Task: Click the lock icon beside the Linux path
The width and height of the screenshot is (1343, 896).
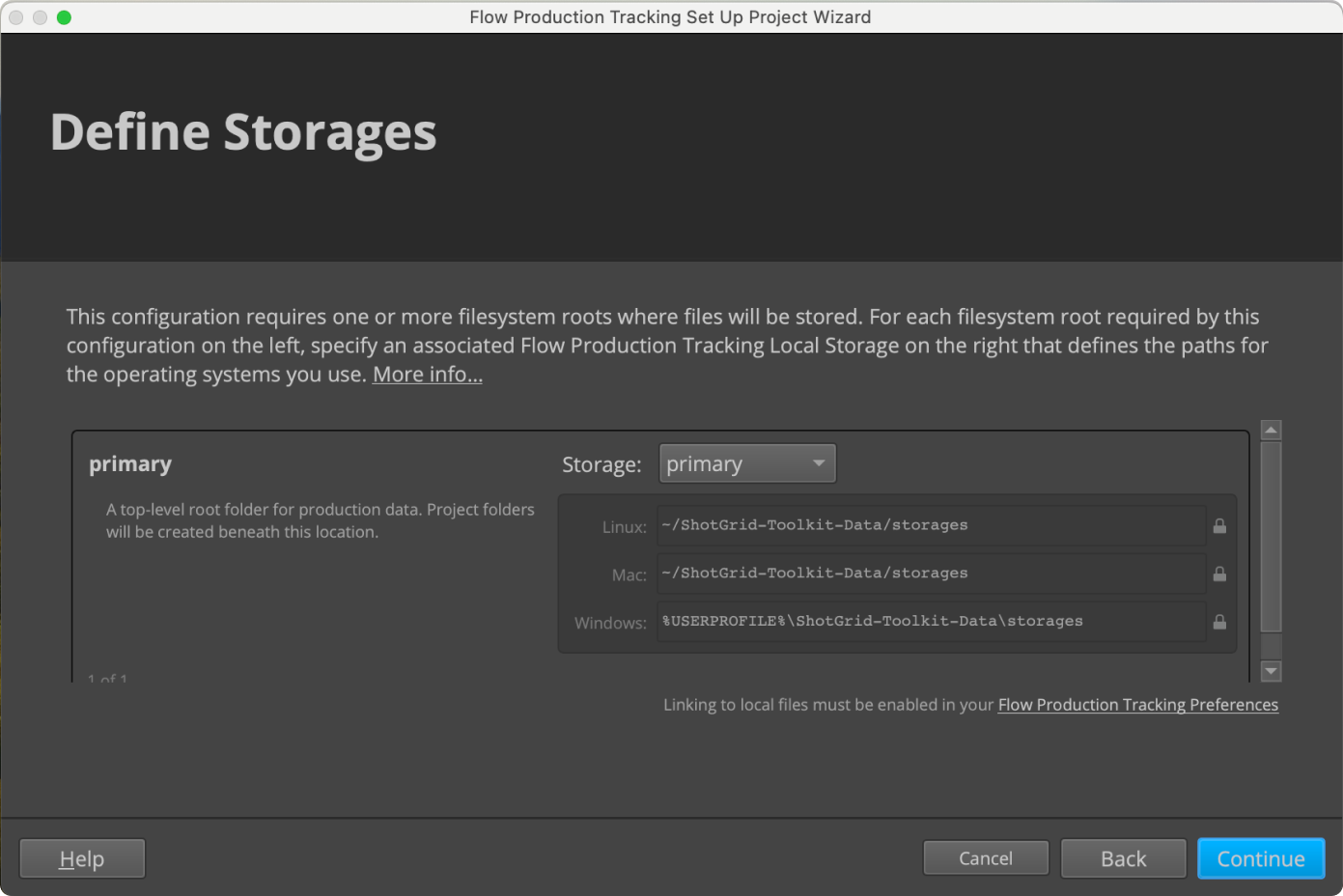Action: [1219, 526]
